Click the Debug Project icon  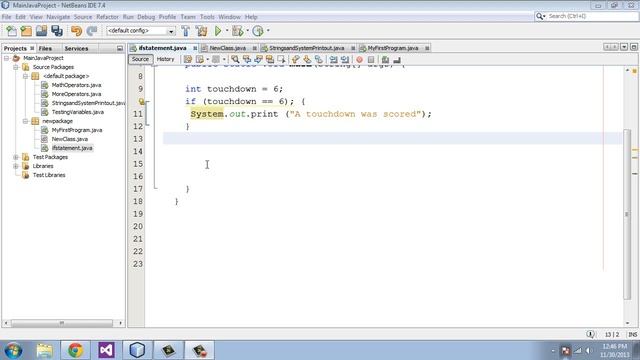coord(237,31)
